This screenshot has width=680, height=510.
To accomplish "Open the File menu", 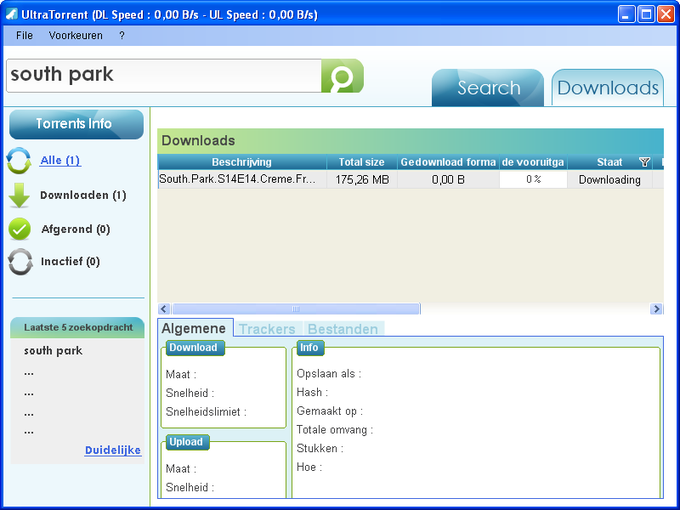I will pos(24,36).
